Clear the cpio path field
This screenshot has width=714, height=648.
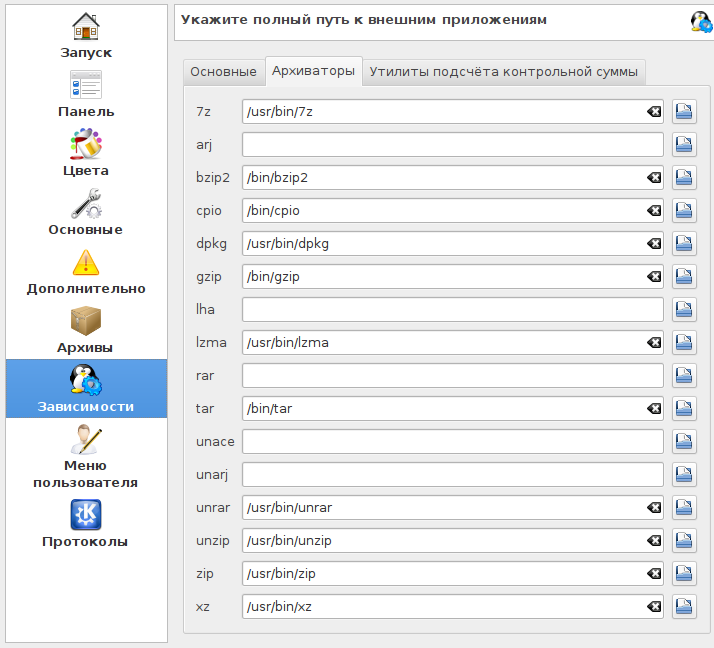(x=654, y=210)
